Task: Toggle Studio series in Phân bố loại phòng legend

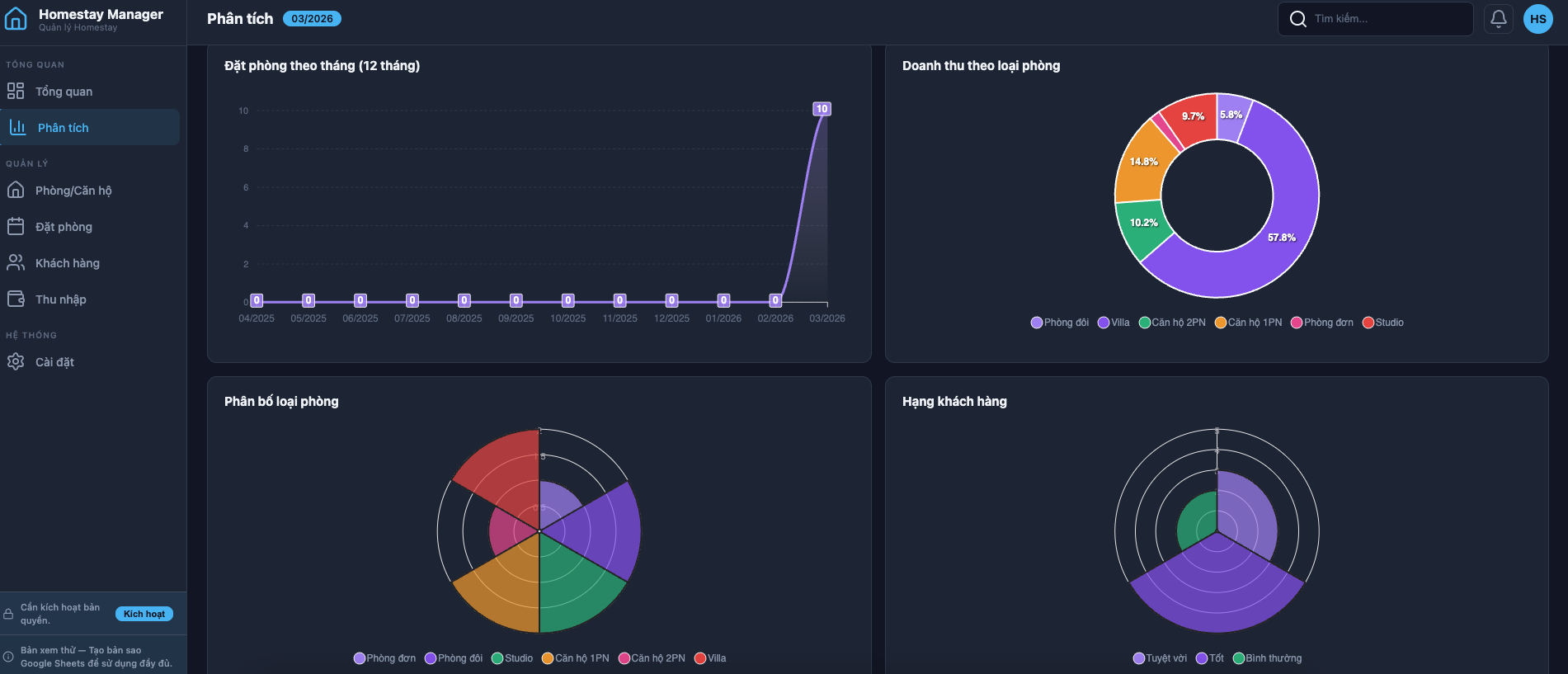Action: coord(512,658)
